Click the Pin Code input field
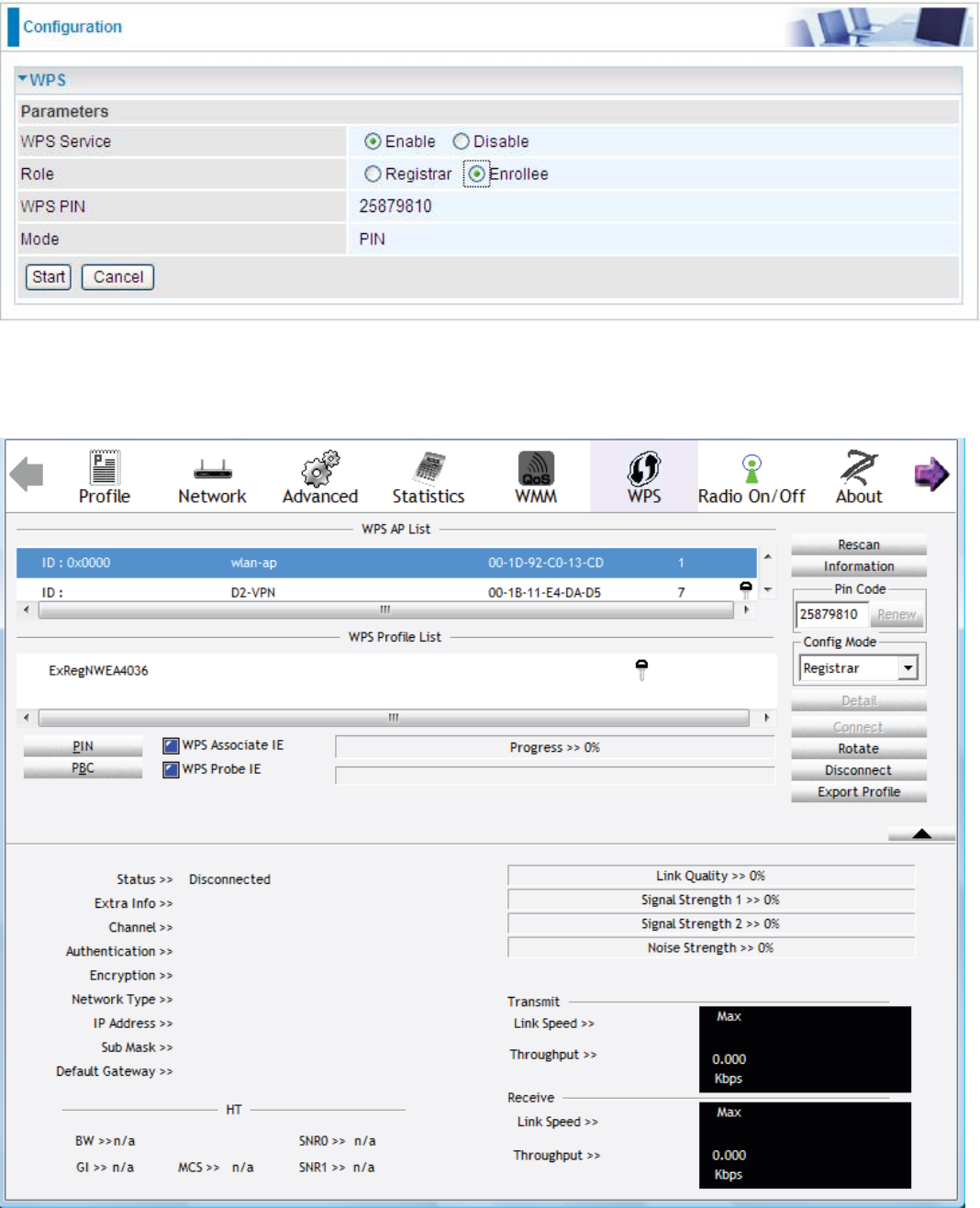Viewport: 980px width, 1208px height. [x=831, y=614]
